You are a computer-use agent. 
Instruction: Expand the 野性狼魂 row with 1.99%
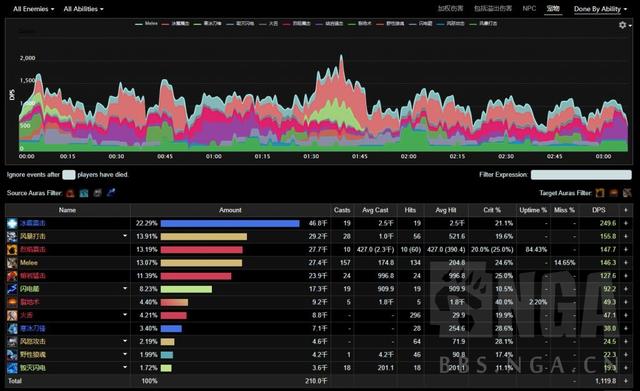coord(125,354)
